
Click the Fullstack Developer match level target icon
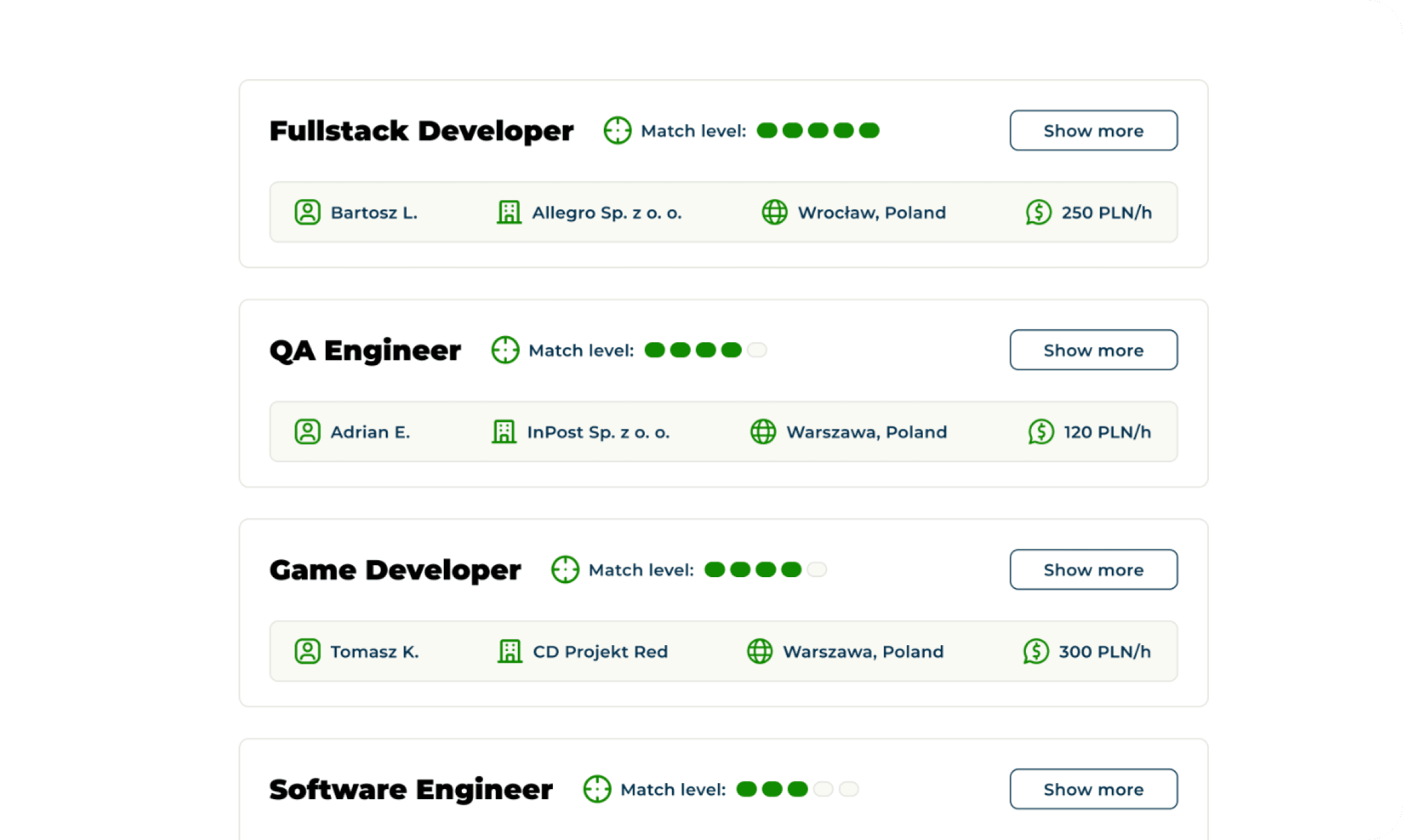[x=617, y=130]
